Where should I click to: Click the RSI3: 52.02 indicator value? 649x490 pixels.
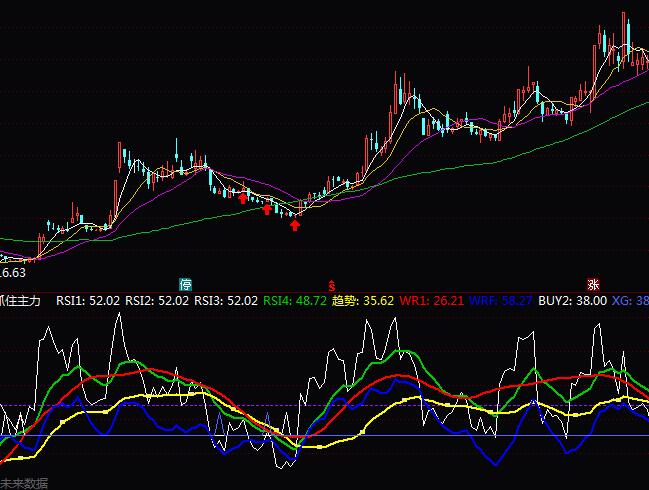pyautogui.click(x=226, y=300)
